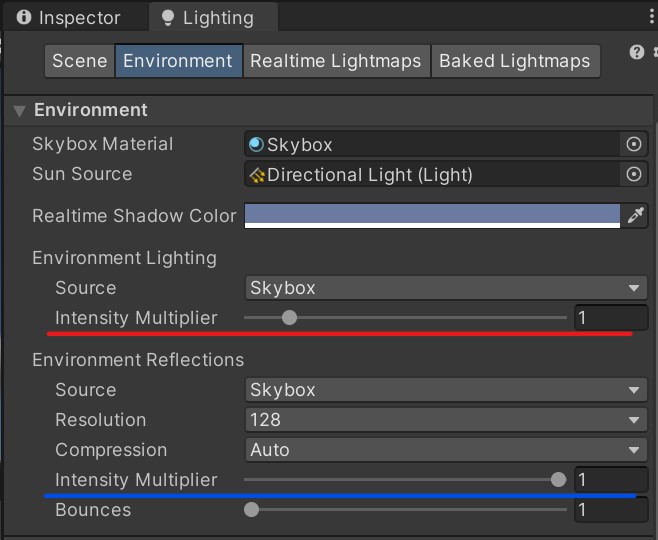The width and height of the screenshot is (658, 540).
Task: Open the Realtime Lightmaps tab
Action: (337, 61)
